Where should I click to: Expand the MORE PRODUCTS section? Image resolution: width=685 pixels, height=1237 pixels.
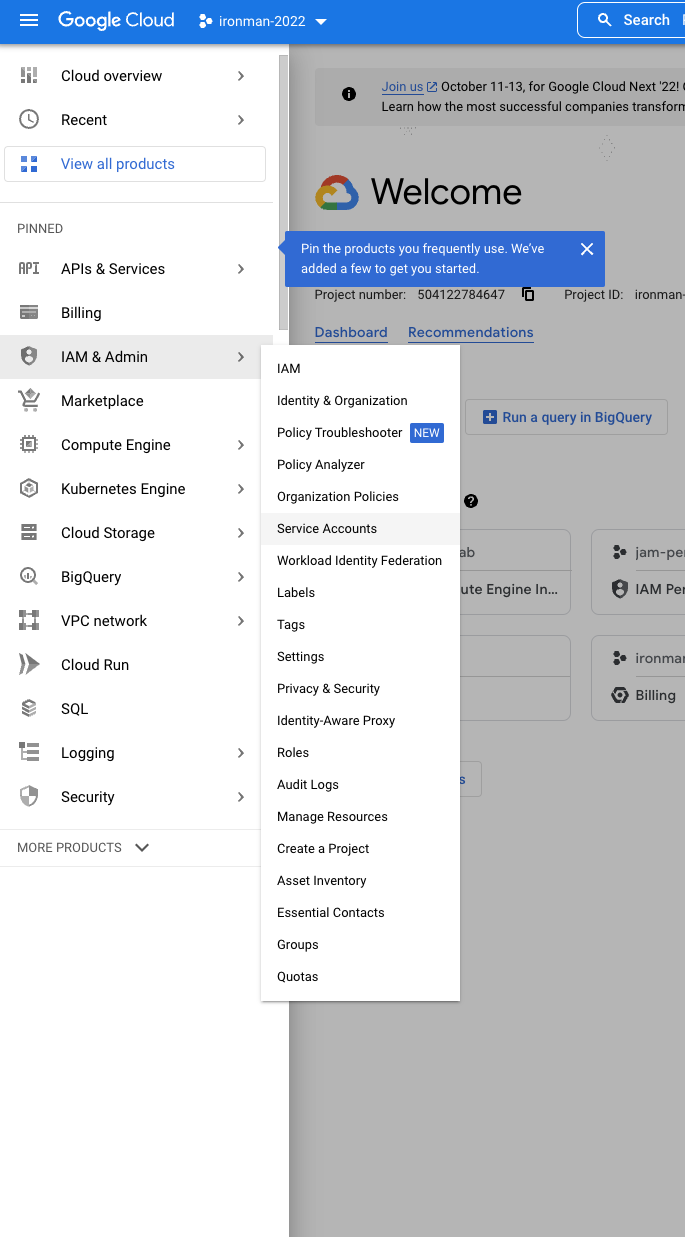click(84, 848)
